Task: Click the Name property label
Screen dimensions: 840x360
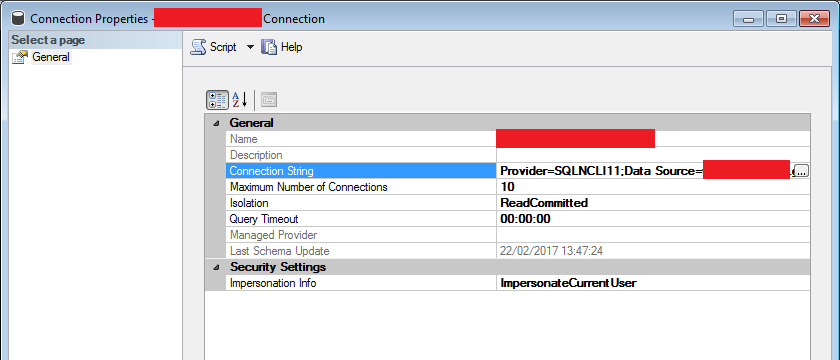Action: point(244,139)
